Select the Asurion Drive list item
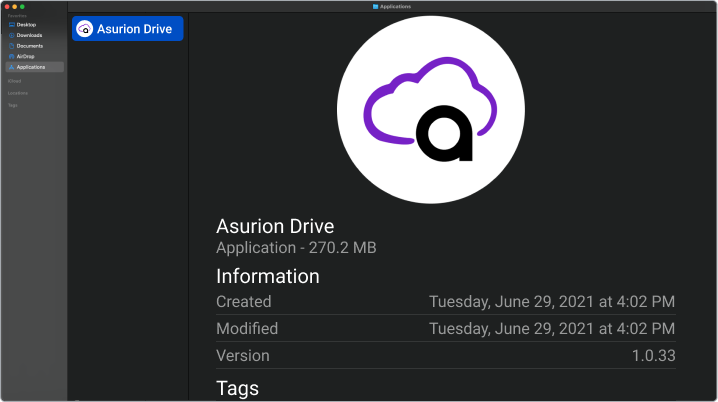The width and height of the screenshot is (718, 402). pyautogui.click(x=128, y=28)
